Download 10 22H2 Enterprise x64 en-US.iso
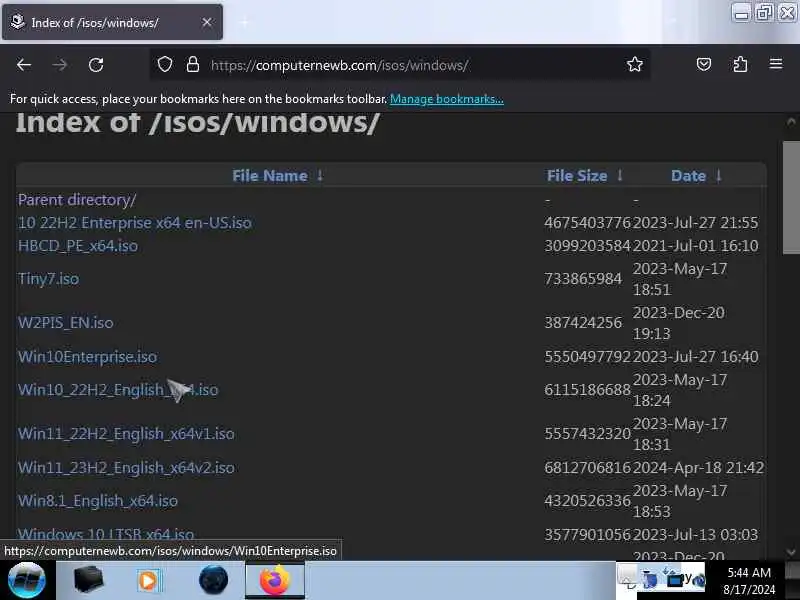 point(135,223)
